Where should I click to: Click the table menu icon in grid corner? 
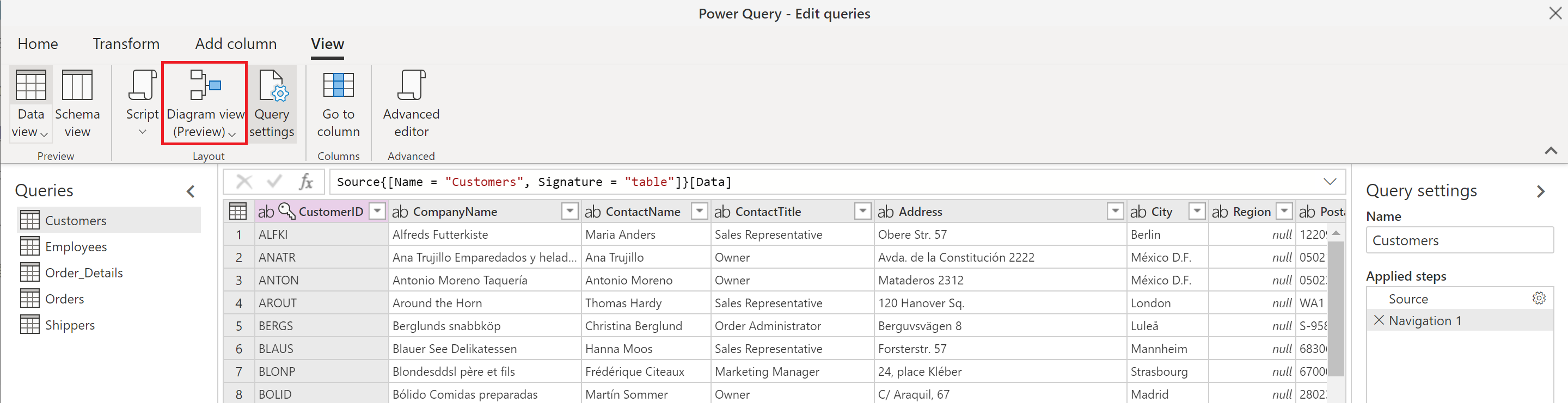click(x=237, y=212)
